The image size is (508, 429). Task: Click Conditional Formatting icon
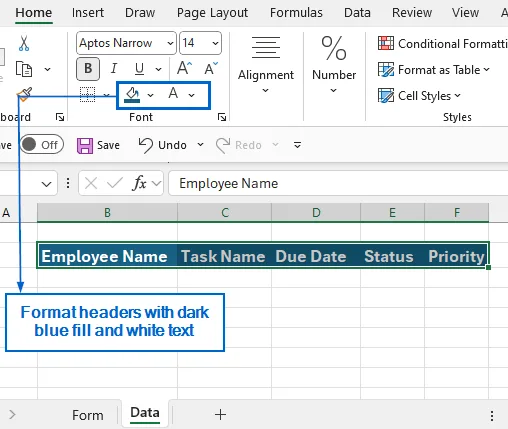coord(386,43)
